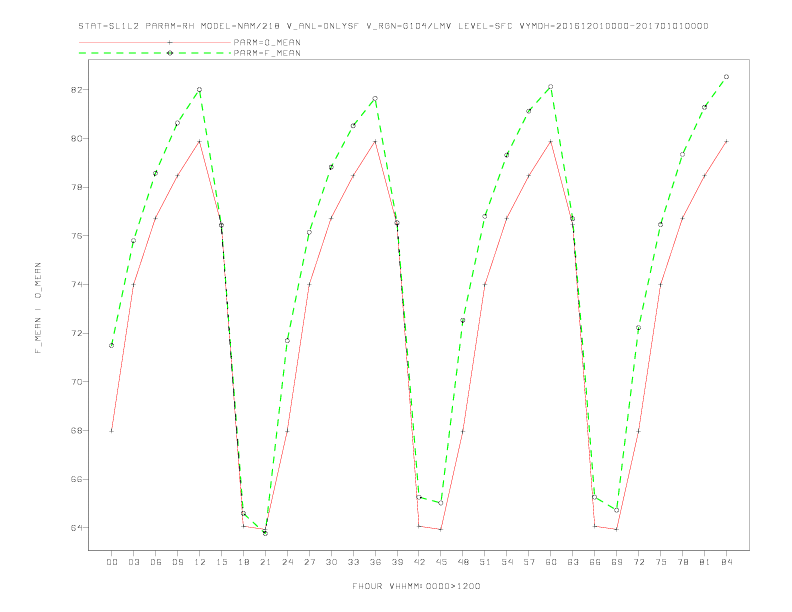Click the y-axis tick label 82
This screenshot has width=792, height=612.
pos(76,90)
